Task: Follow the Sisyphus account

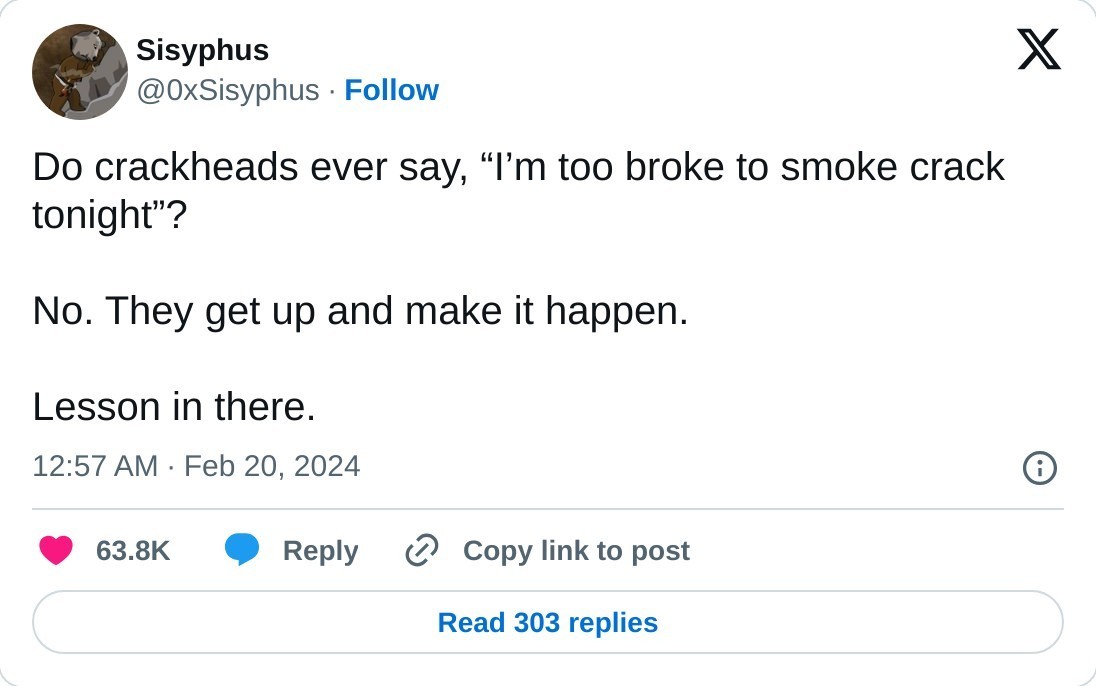Action: click(391, 90)
